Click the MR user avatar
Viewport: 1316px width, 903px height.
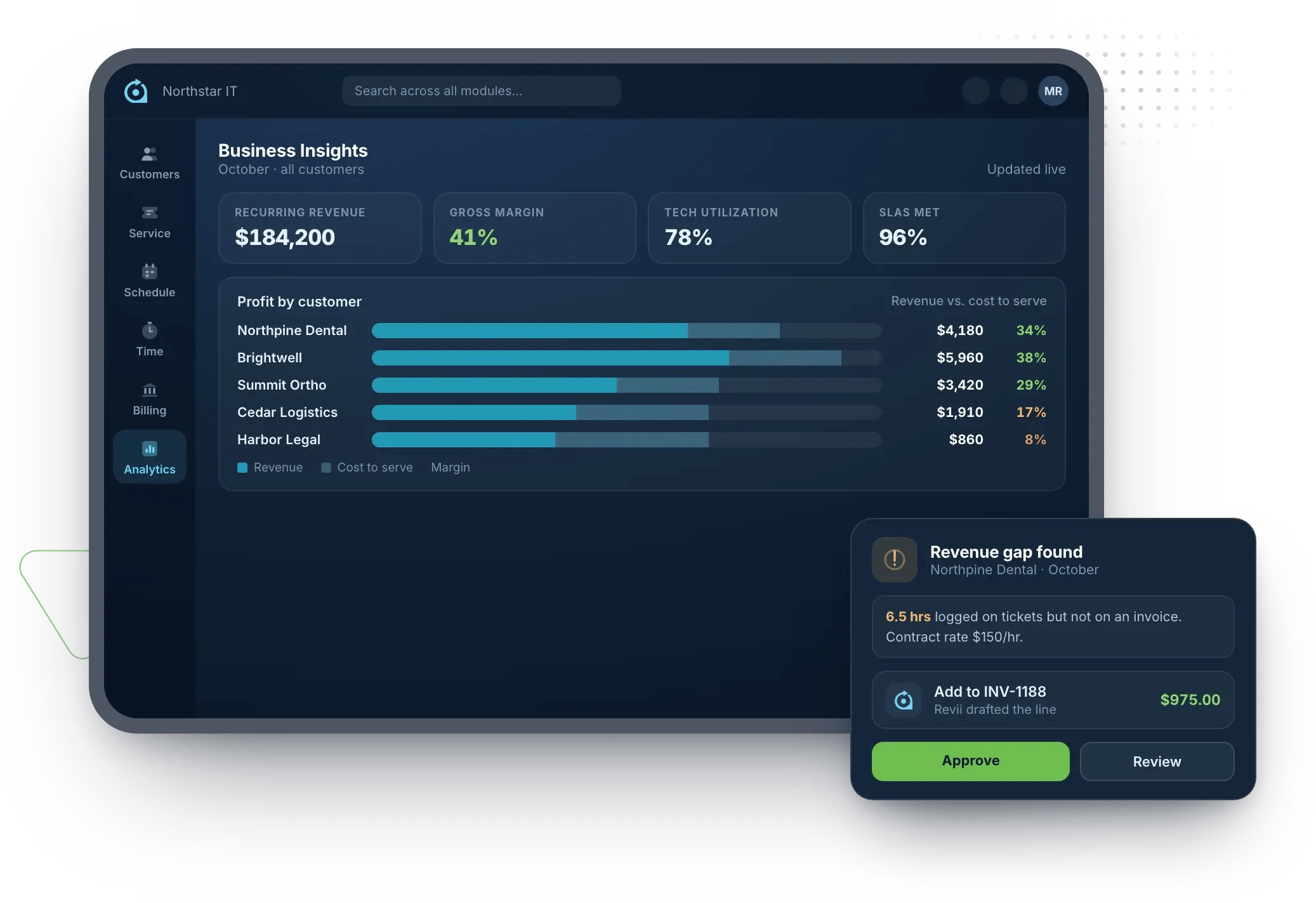pyautogui.click(x=1053, y=91)
